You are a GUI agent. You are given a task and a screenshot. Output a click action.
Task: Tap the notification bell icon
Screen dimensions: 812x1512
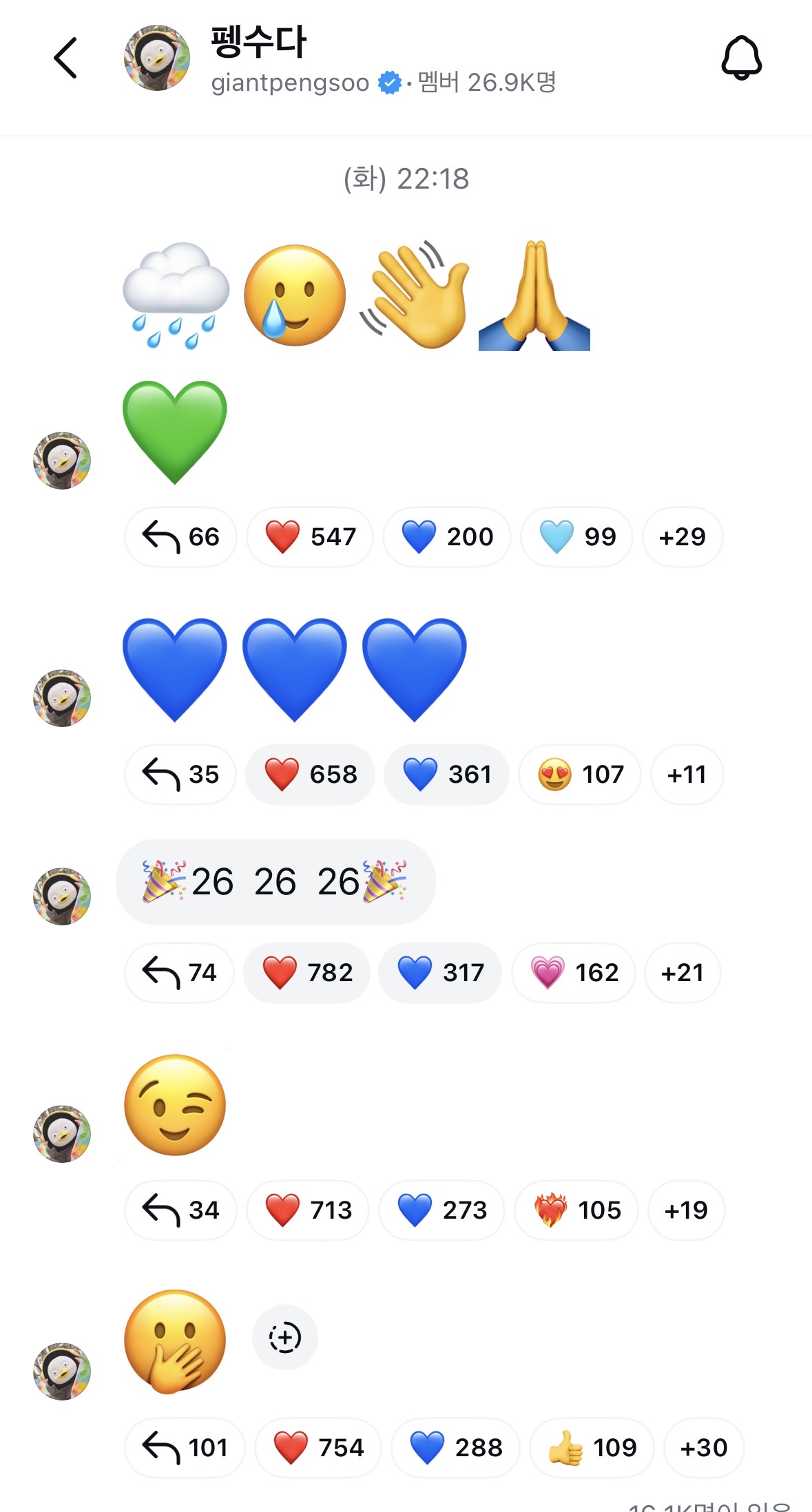tap(741, 58)
